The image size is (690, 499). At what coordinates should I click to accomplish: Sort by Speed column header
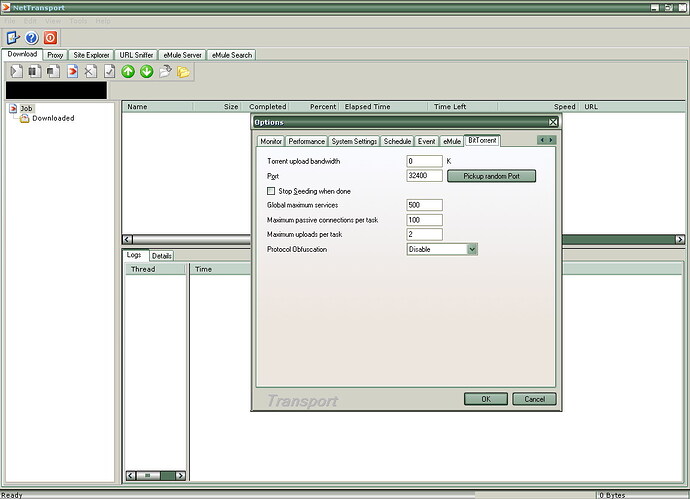pyautogui.click(x=539, y=107)
